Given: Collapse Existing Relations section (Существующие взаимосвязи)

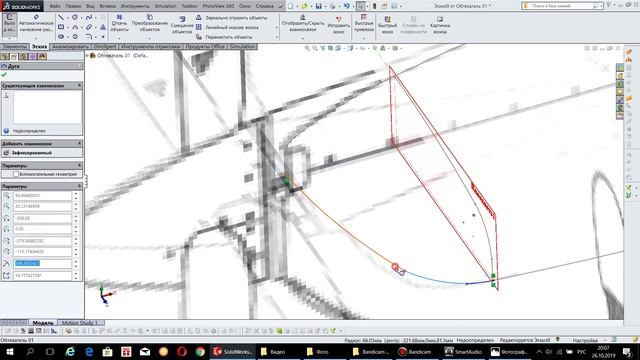Looking at the screenshot, I should [x=80, y=86].
